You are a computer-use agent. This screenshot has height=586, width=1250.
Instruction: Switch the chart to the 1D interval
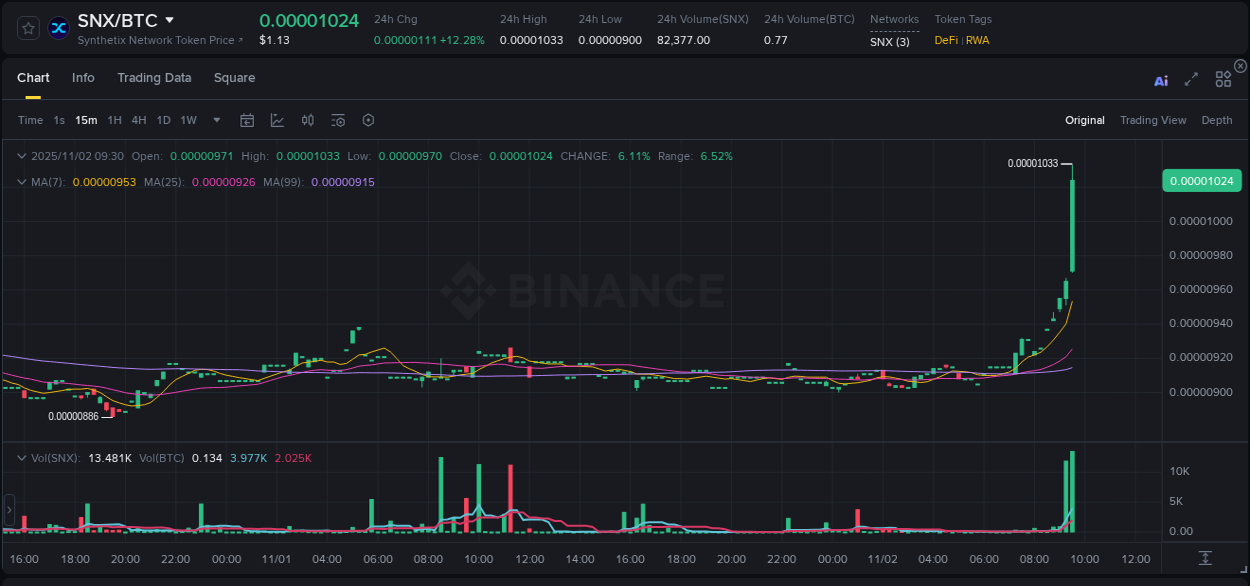[163, 120]
